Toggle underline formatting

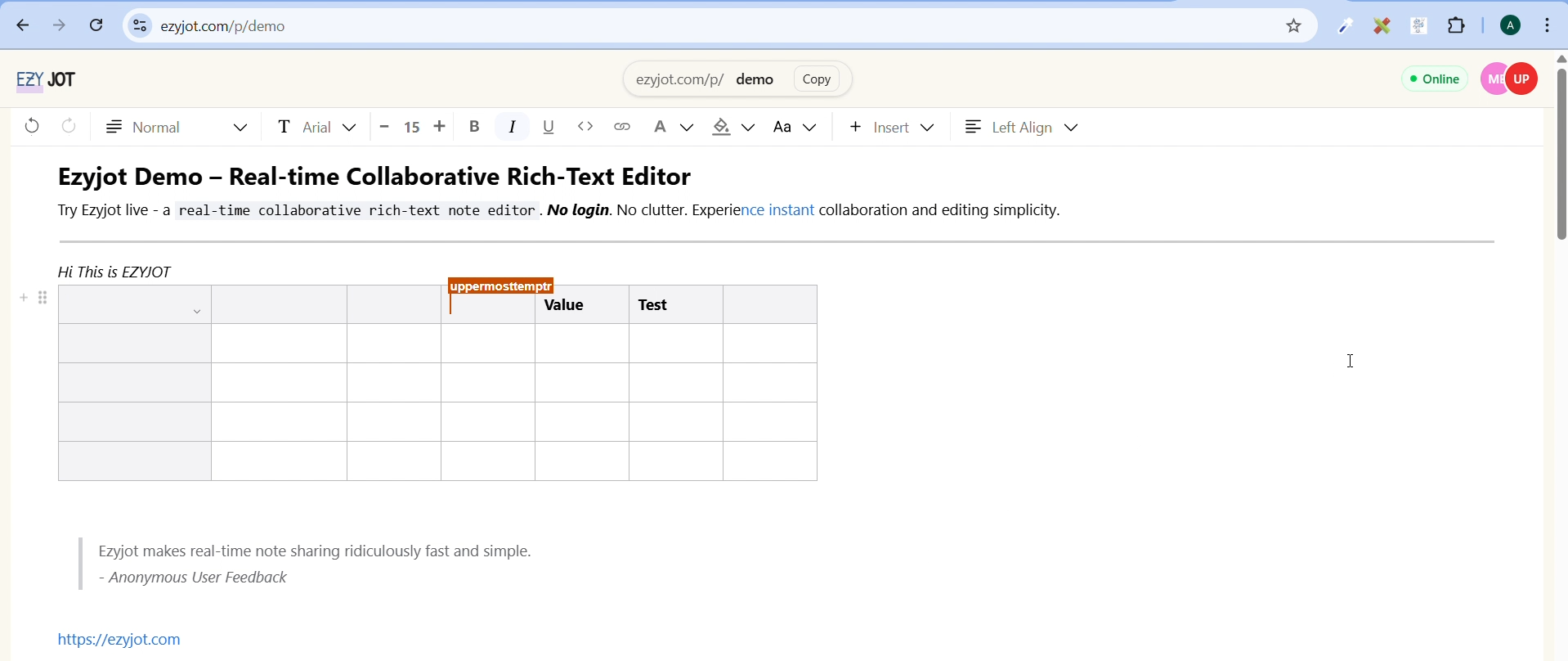point(550,128)
